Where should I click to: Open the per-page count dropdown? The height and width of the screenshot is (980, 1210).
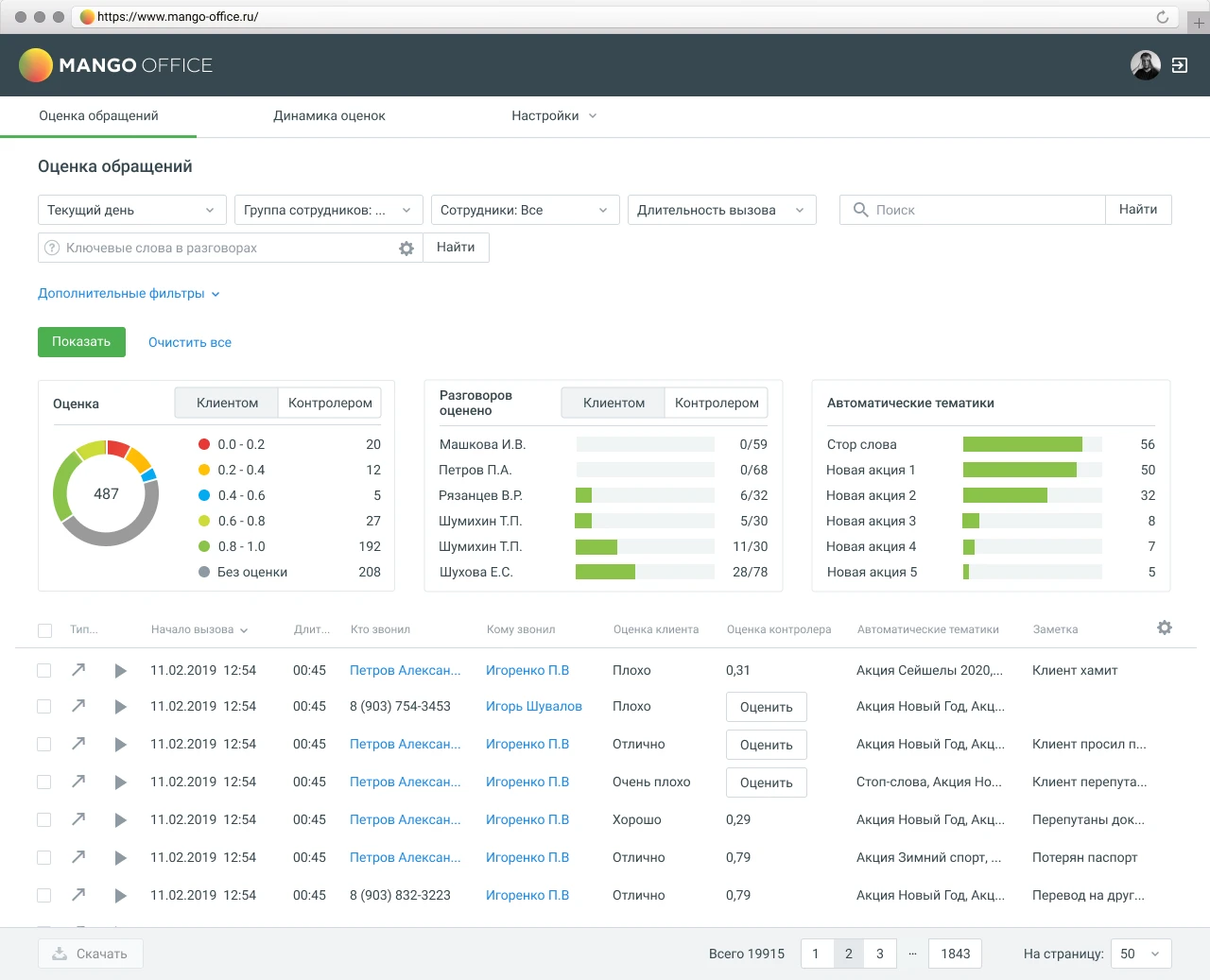coord(1140,954)
